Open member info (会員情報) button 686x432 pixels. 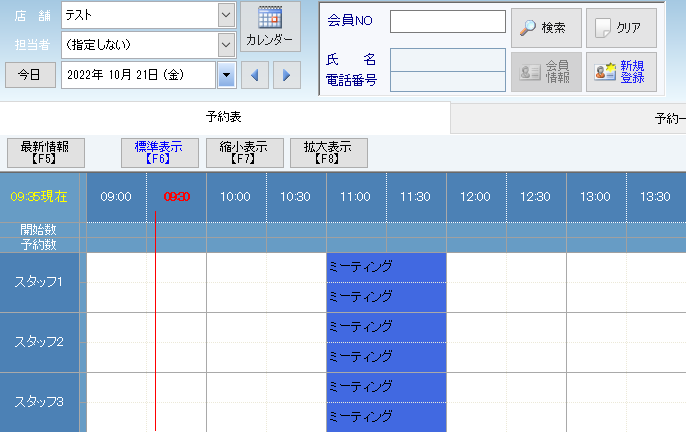point(544,73)
